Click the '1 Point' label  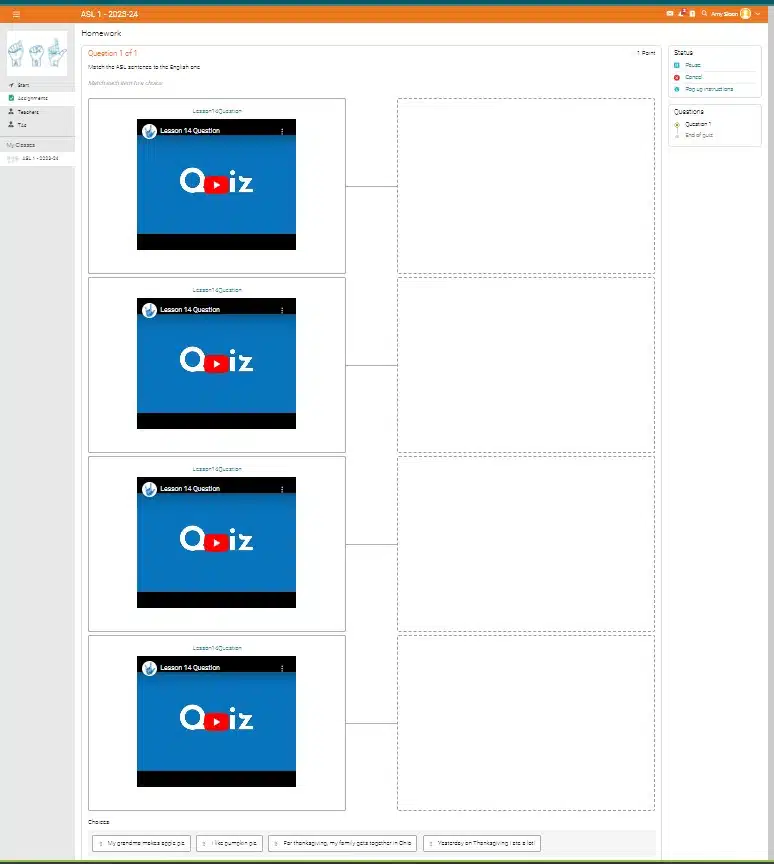tap(646, 53)
